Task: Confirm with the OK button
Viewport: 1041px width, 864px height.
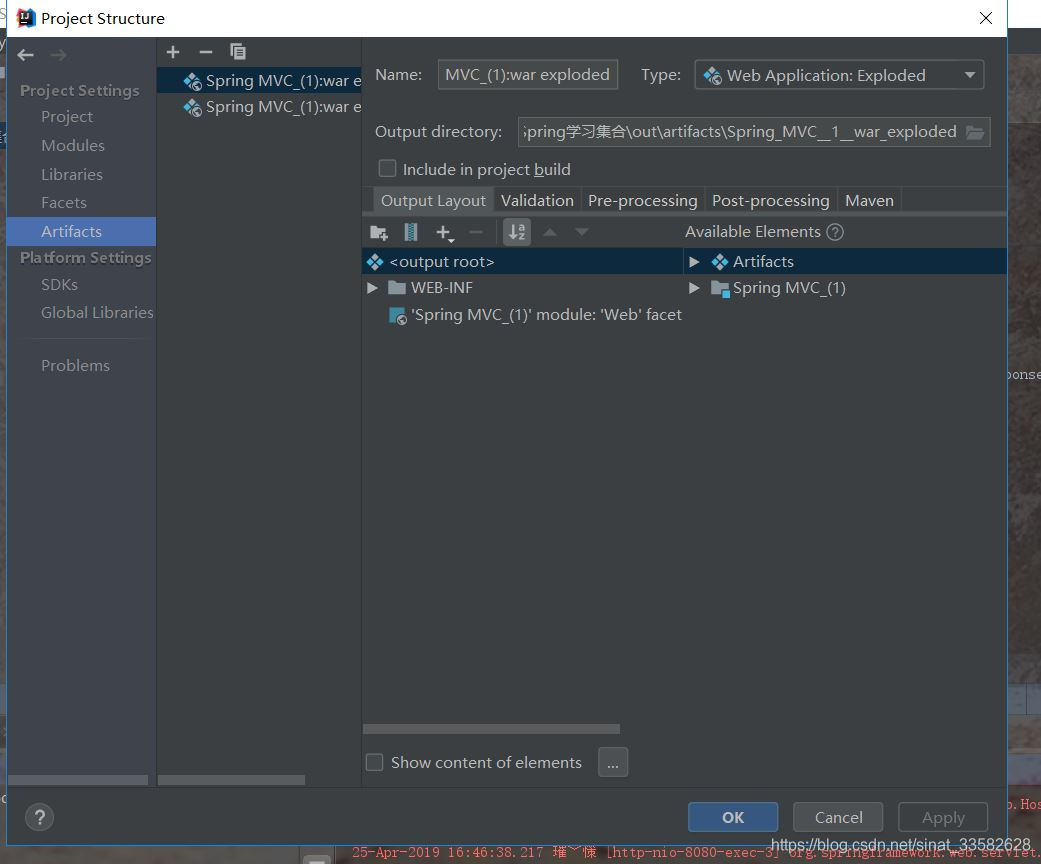Action: coord(733,817)
